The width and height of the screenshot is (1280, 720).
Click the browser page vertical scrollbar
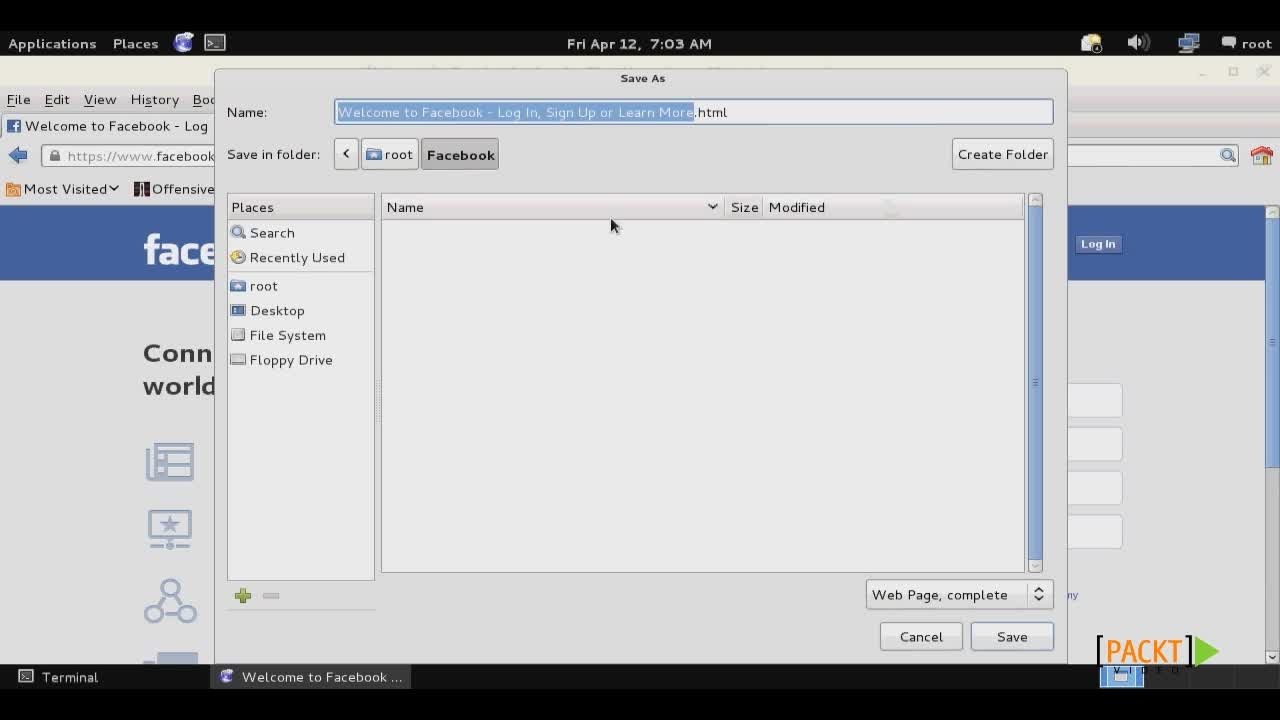[1272, 340]
